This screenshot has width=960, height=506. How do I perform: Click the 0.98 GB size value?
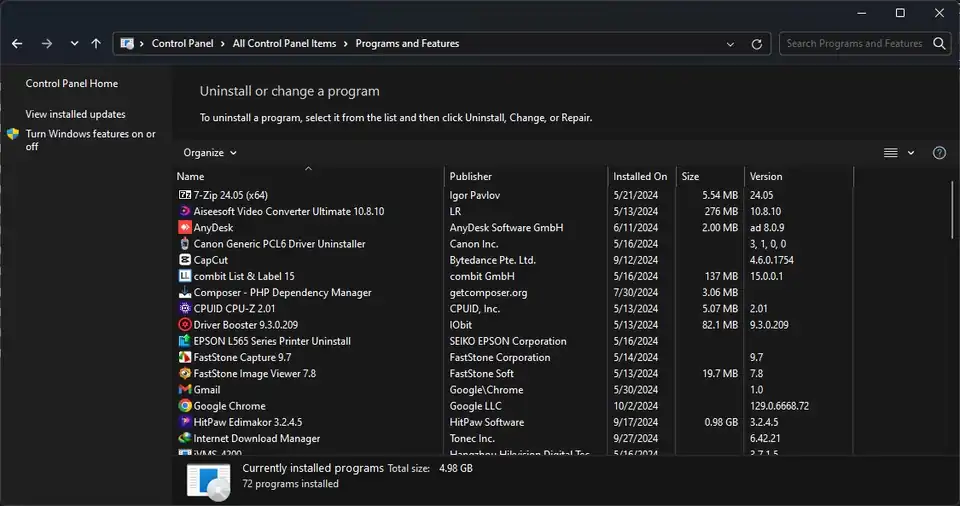pos(721,422)
